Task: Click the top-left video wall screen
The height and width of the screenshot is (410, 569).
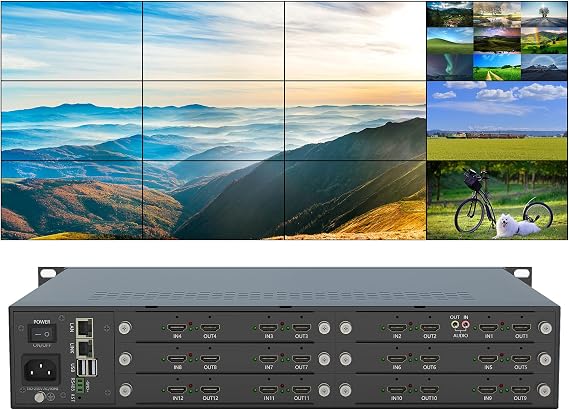Action: pos(71,41)
